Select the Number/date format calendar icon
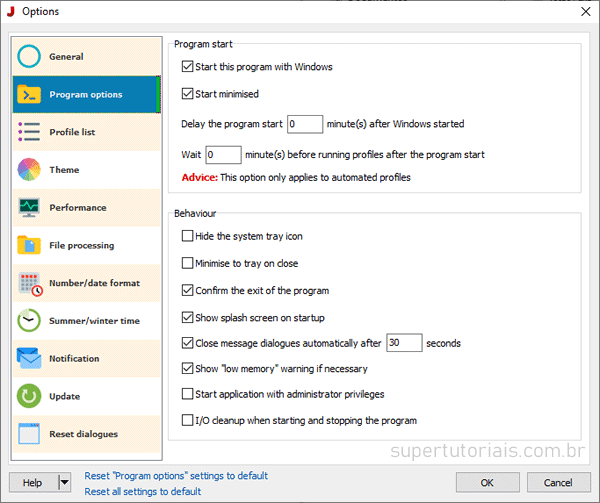The height and width of the screenshot is (503, 600). coord(29,283)
